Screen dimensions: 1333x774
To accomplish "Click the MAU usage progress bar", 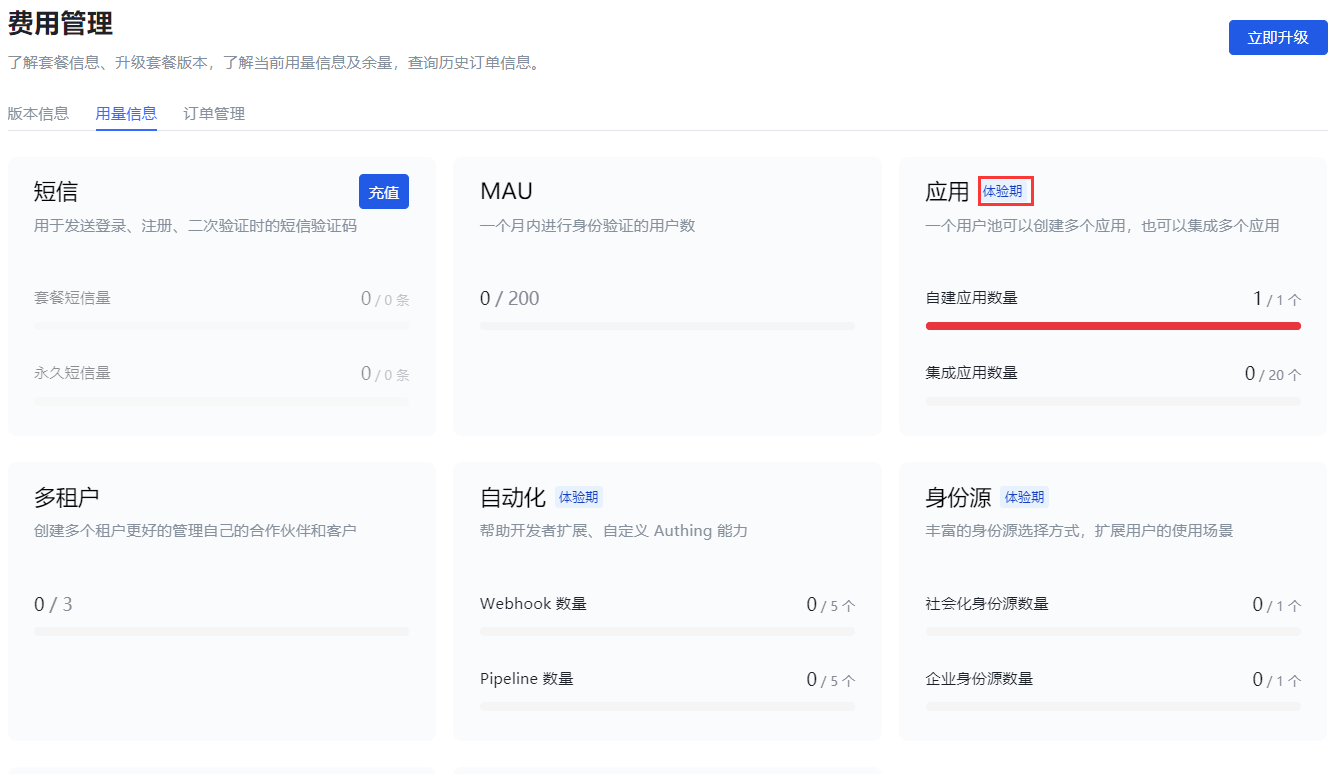I will pyautogui.click(x=667, y=326).
